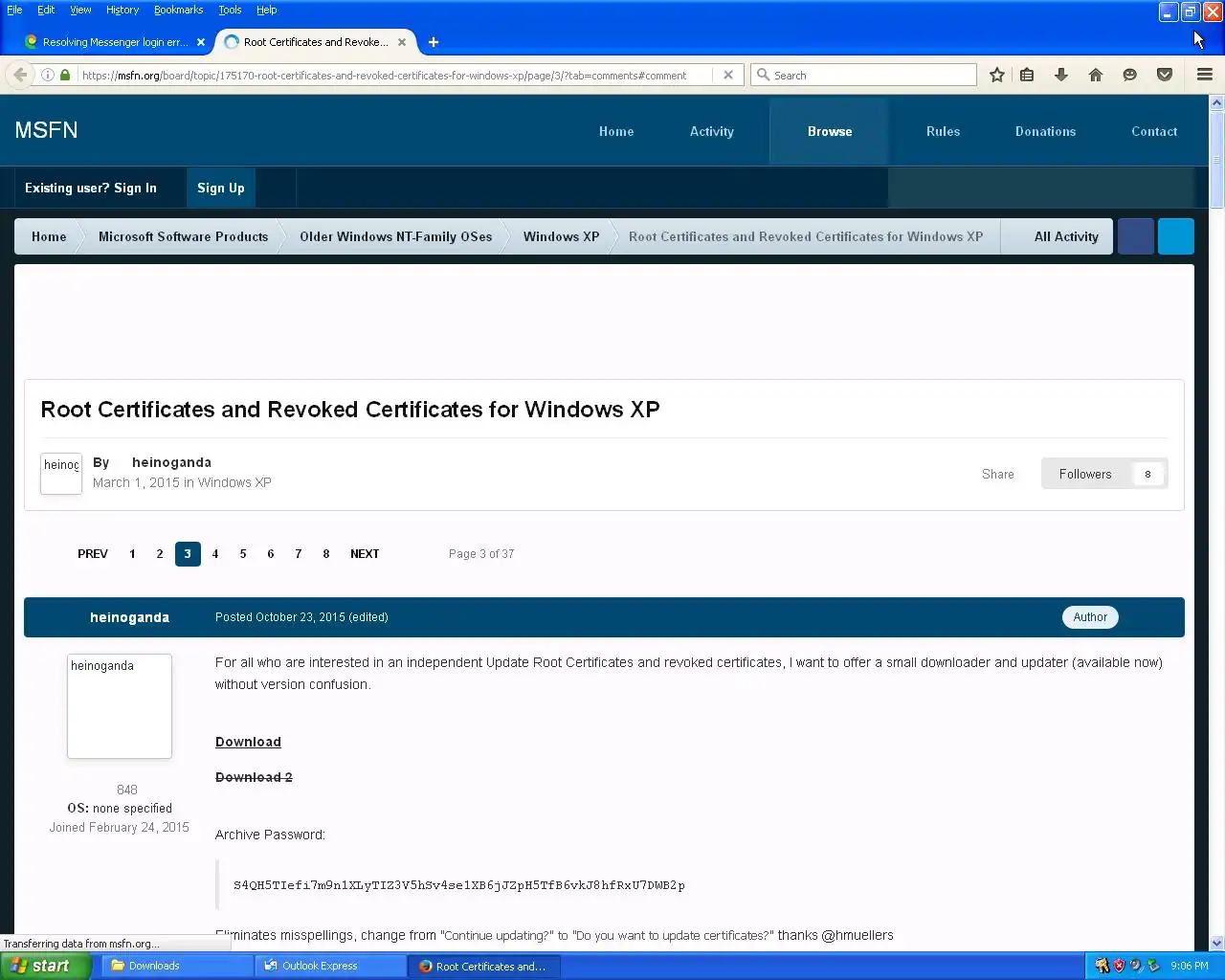Click Windows XP breadcrumb
Viewport: 1225px width, 980px height.
coord(562,236)
